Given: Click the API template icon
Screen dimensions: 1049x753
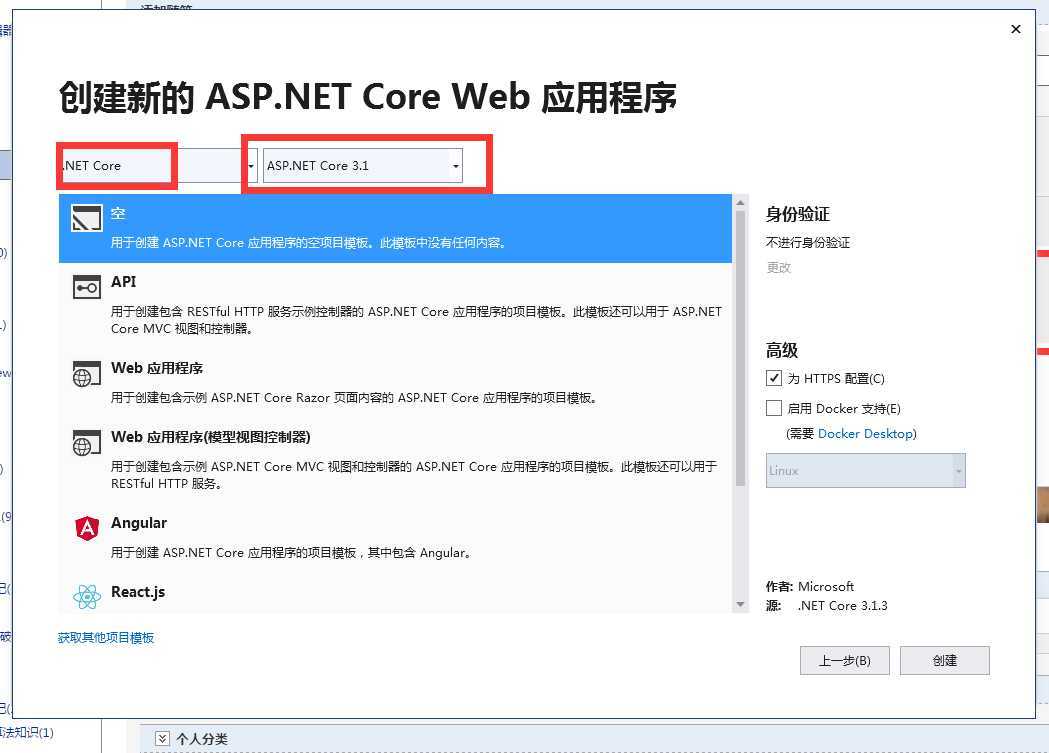Looking at the screenshot, I should (x=86, y=288).
